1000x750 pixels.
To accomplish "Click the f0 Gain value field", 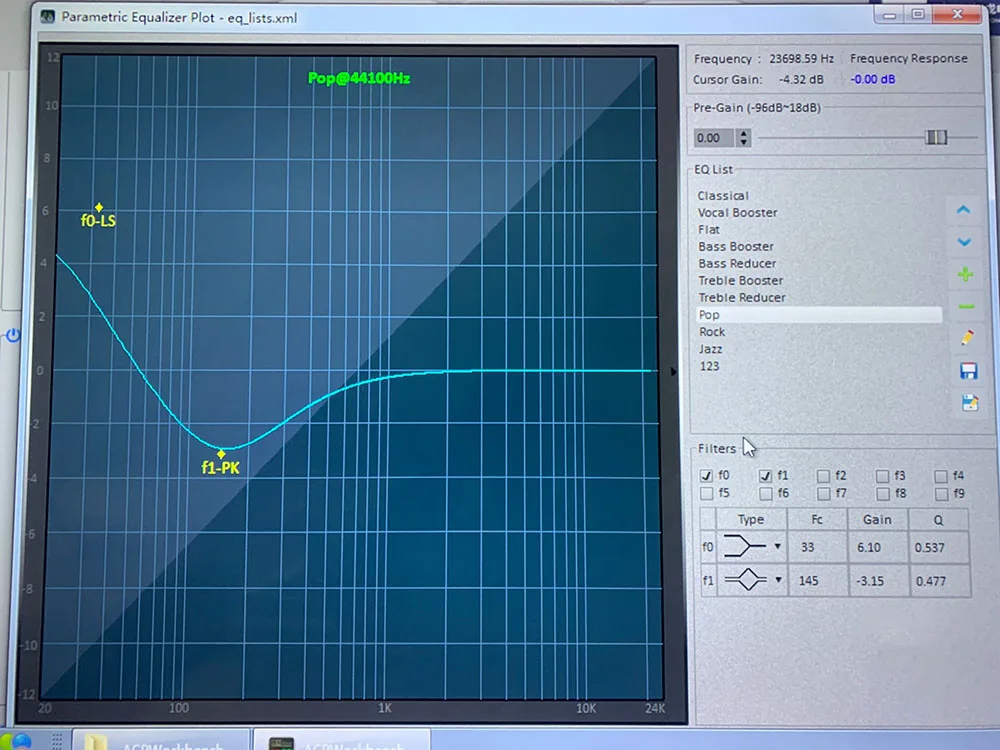I will (x=878, y=547).
